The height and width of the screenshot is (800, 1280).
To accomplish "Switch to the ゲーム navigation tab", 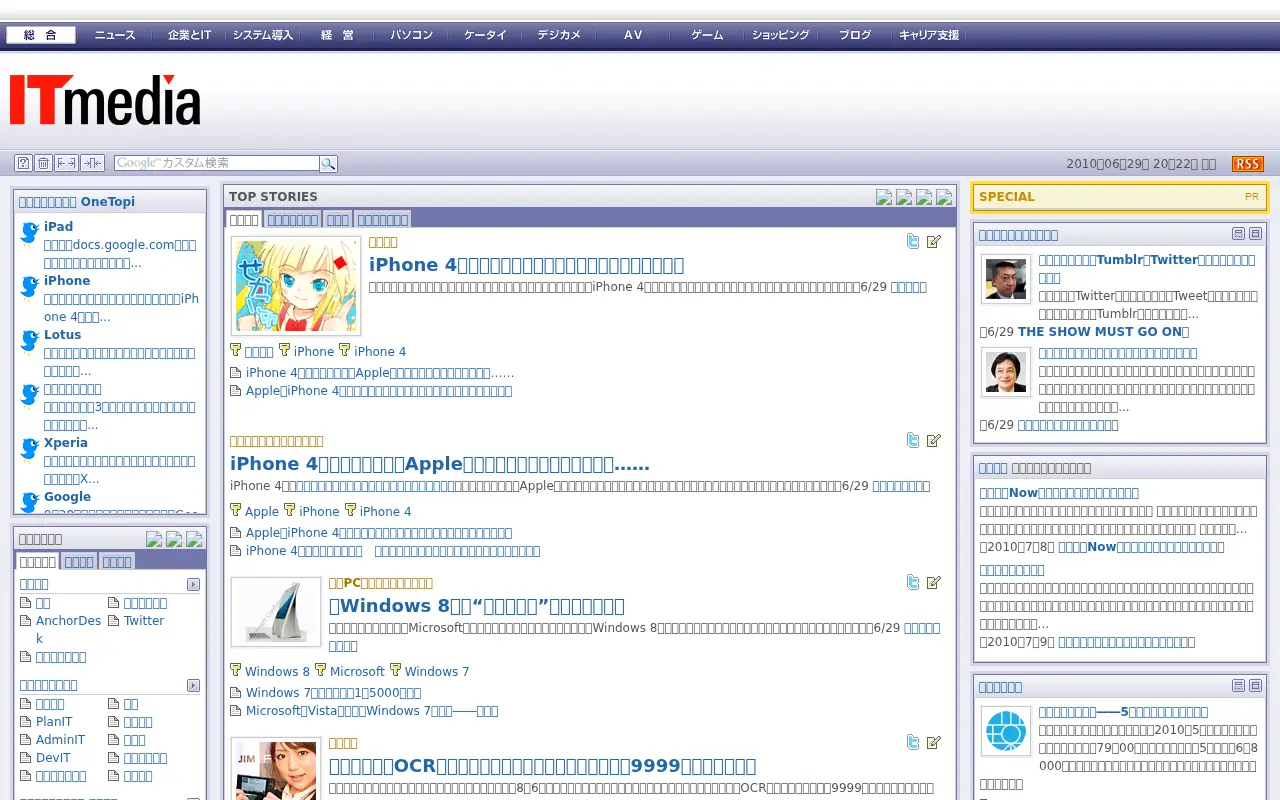I will coord(707,35).
